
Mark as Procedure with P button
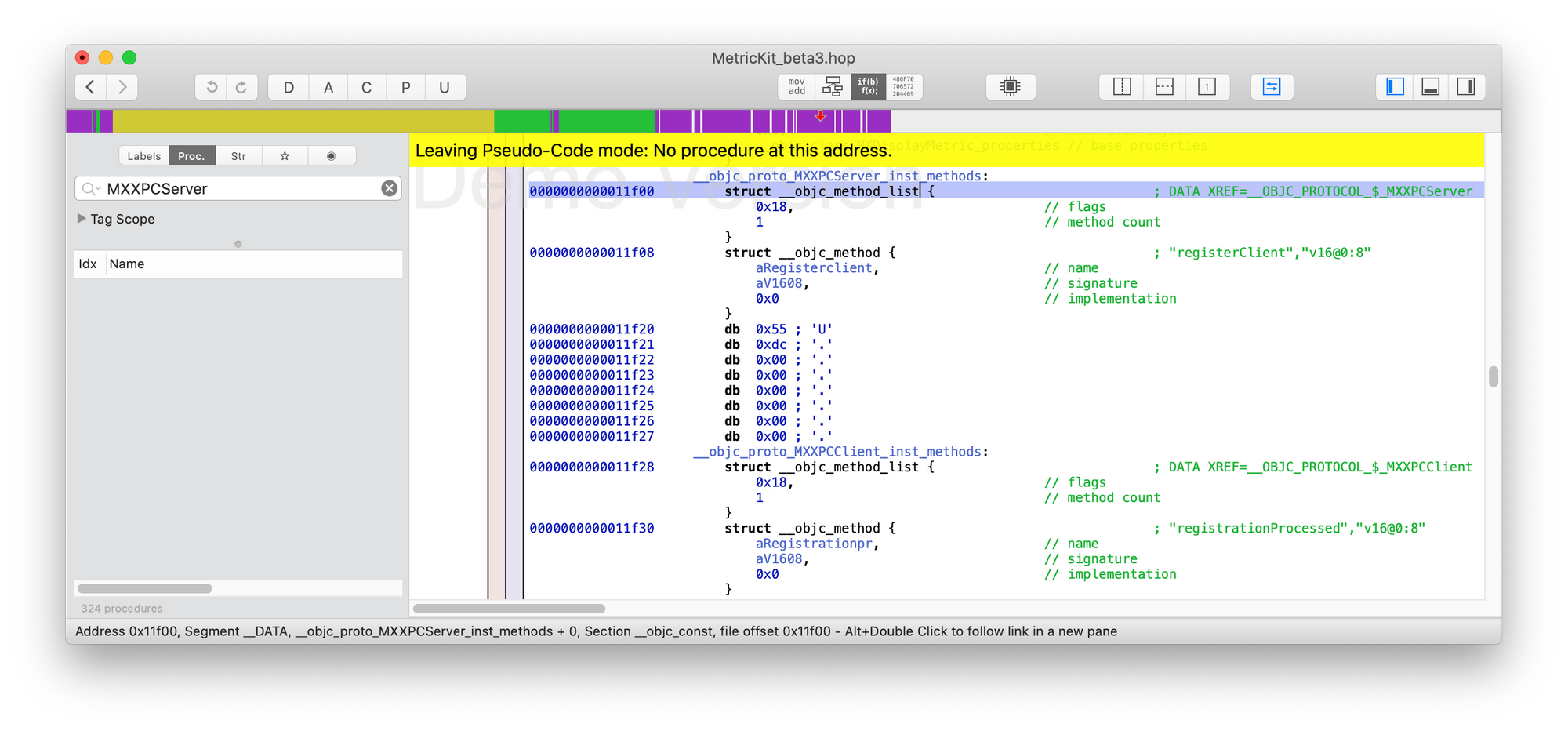pyautogui.click(x=405, y=87)
